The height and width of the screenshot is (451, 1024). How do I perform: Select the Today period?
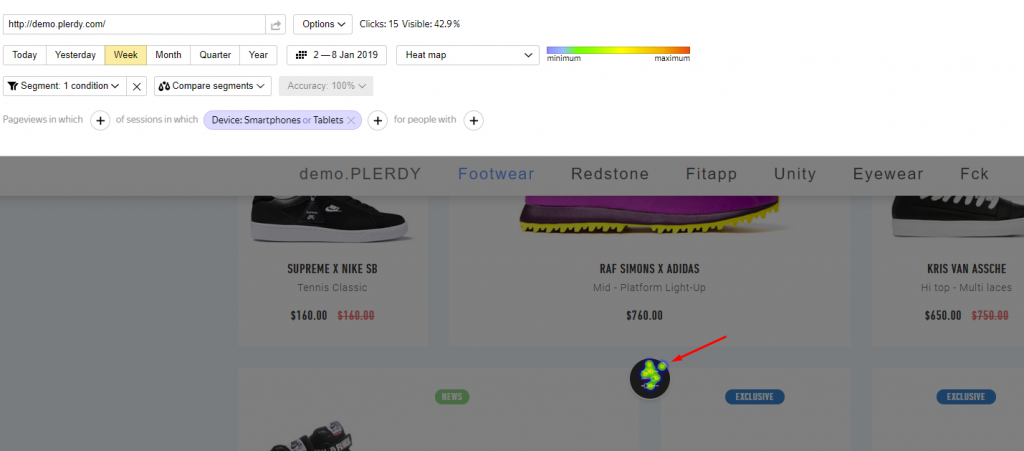click(x=25, y=55)
